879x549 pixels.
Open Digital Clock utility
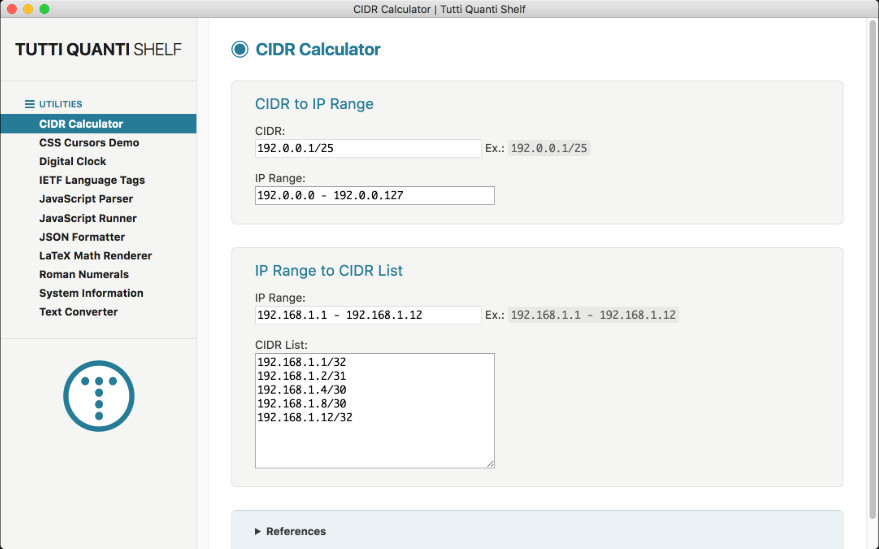(73, 162)
